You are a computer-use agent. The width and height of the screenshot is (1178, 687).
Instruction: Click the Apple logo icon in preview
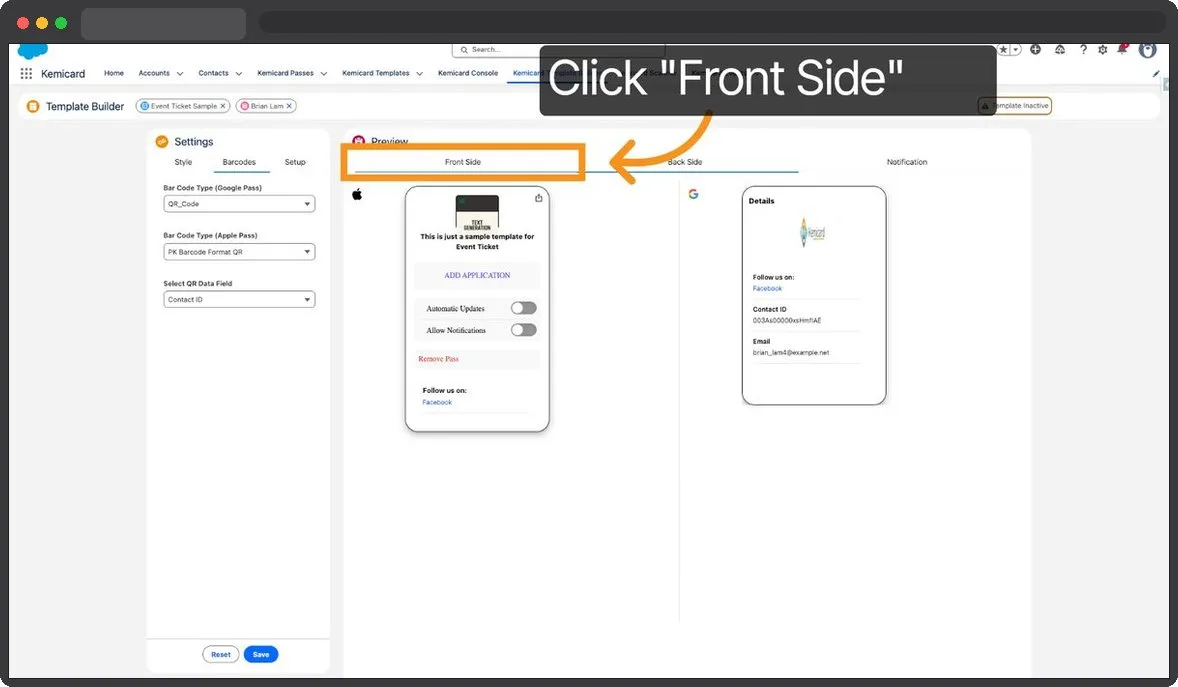point(357,195)
